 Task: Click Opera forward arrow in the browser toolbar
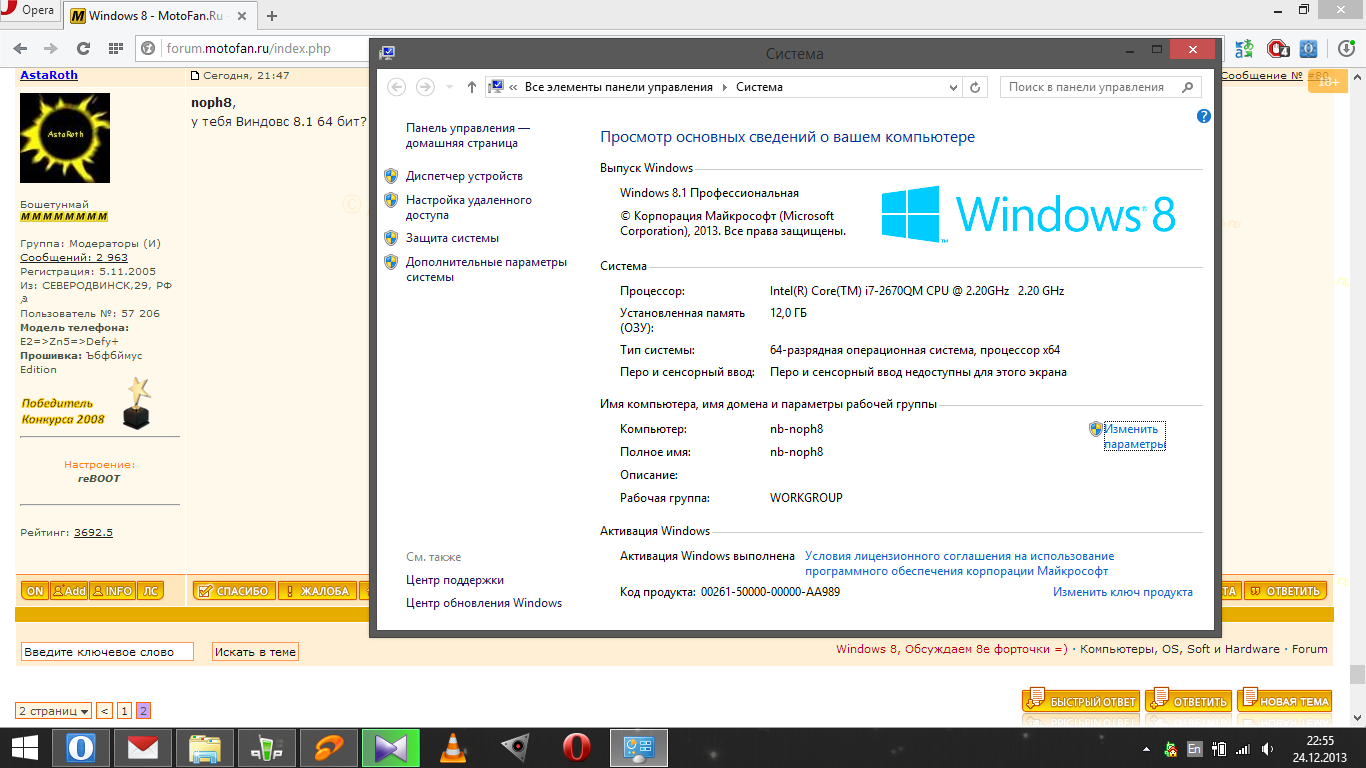[50, 48]
